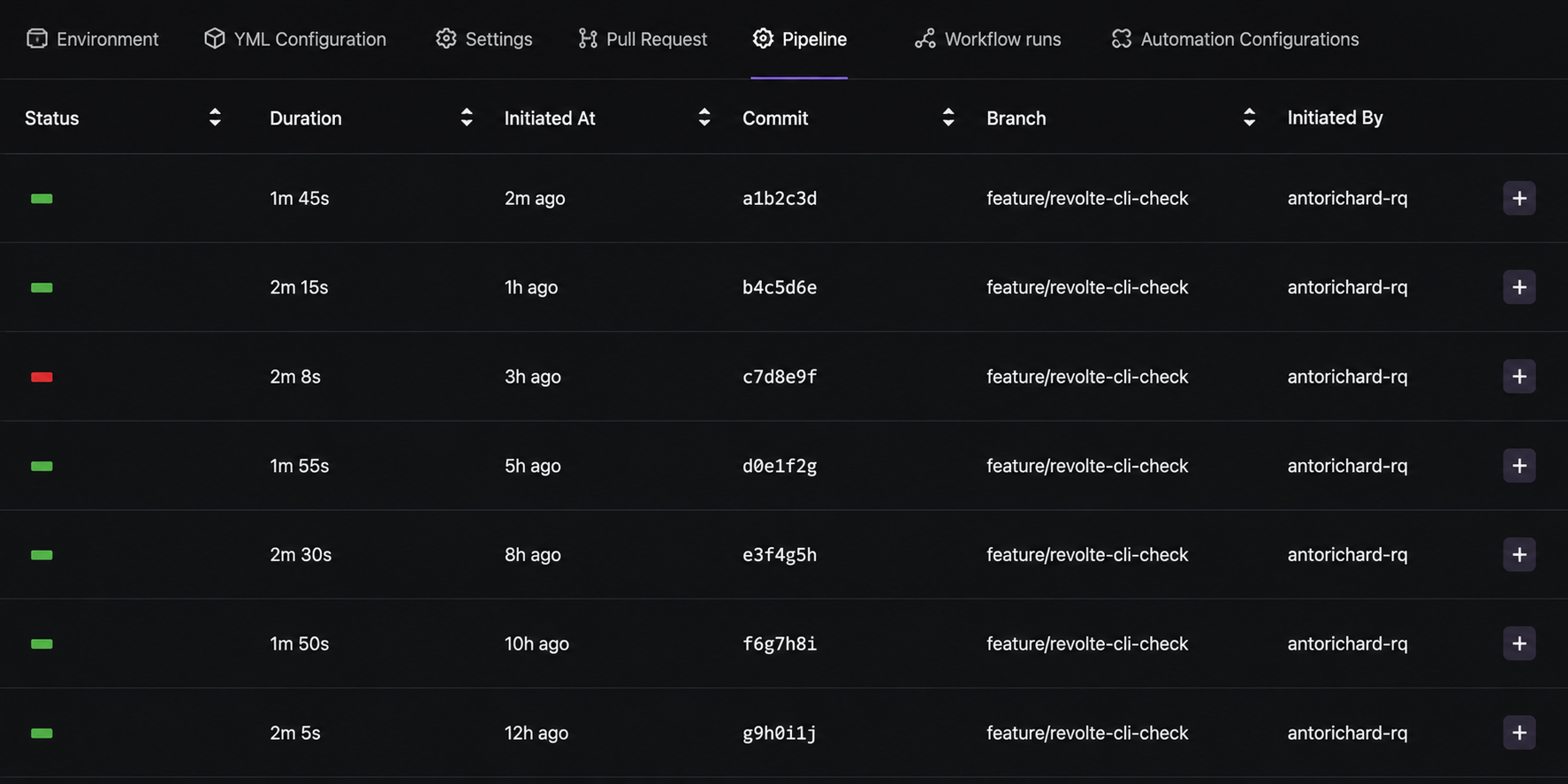Click the Branch column header
The image size is (1568, 784).
click(1016, 118)
